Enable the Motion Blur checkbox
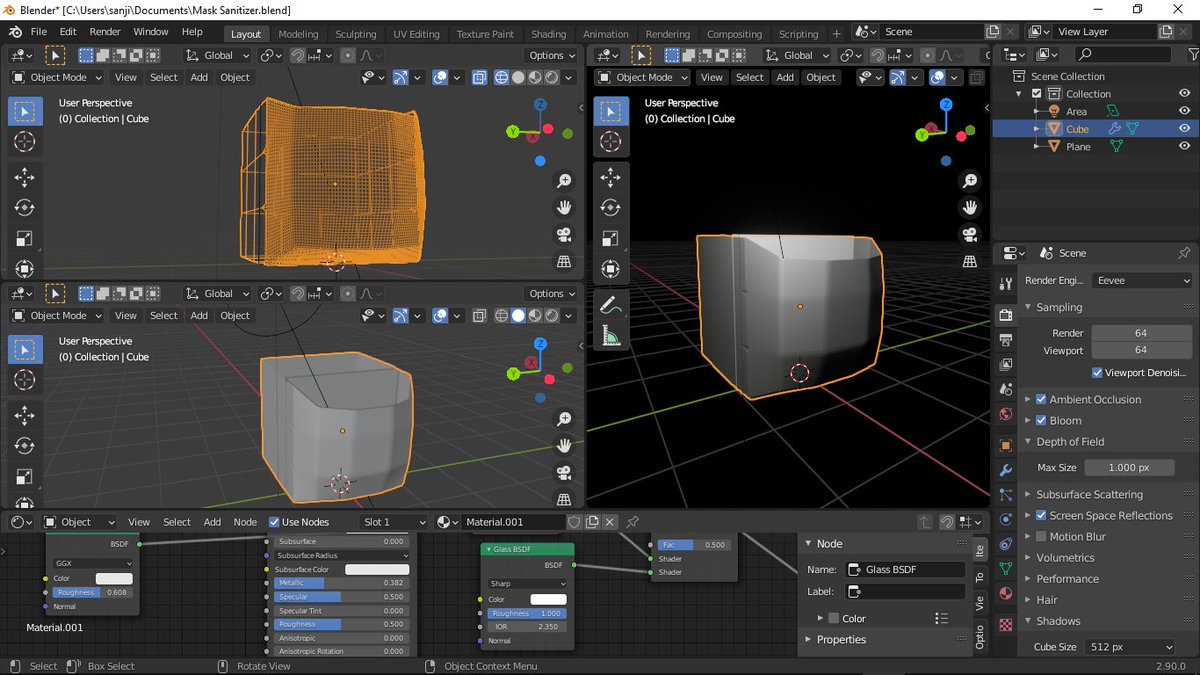The image size is (1200, 675). 1041,536
